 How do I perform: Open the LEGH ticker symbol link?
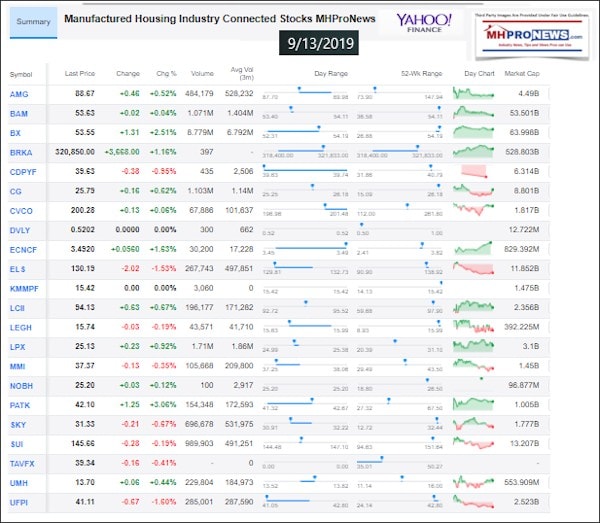[x=21, y=328]
